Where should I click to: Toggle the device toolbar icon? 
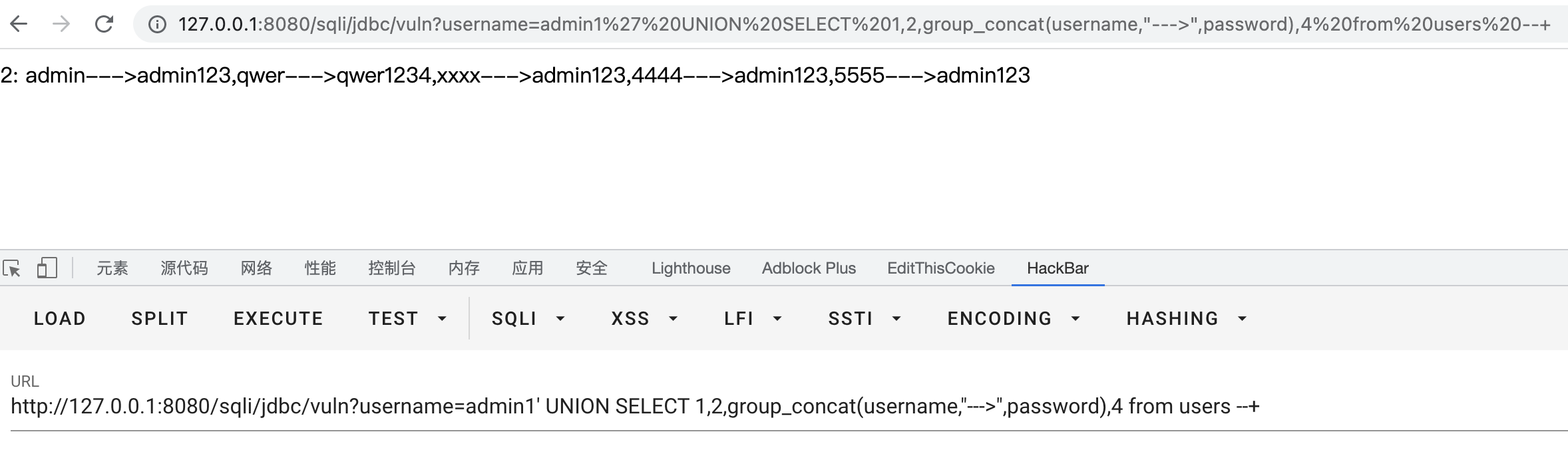[x=47, y=268]
